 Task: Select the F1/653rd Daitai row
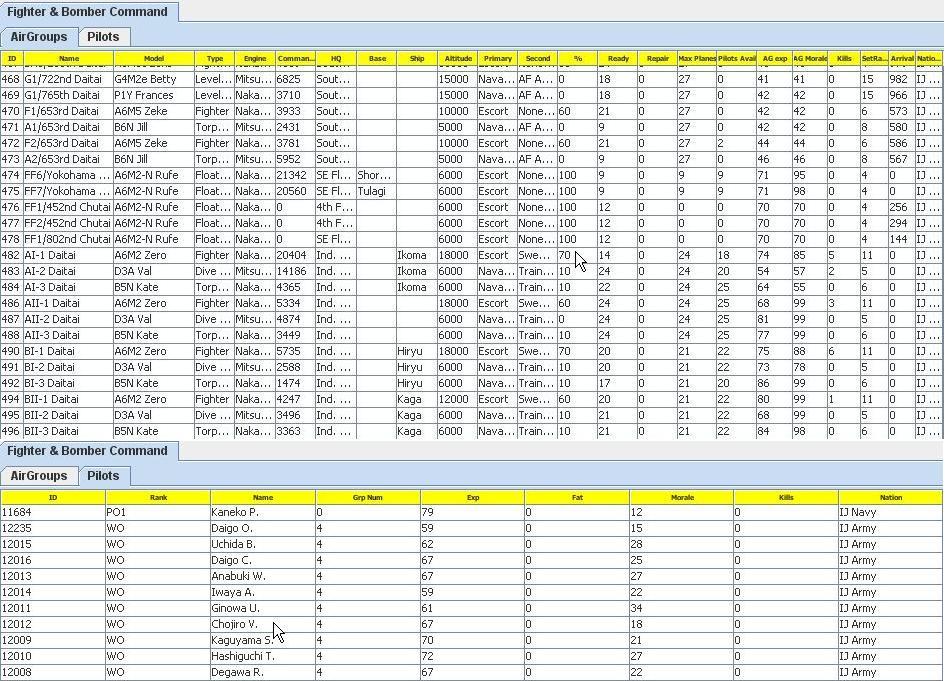coord(471,111)
